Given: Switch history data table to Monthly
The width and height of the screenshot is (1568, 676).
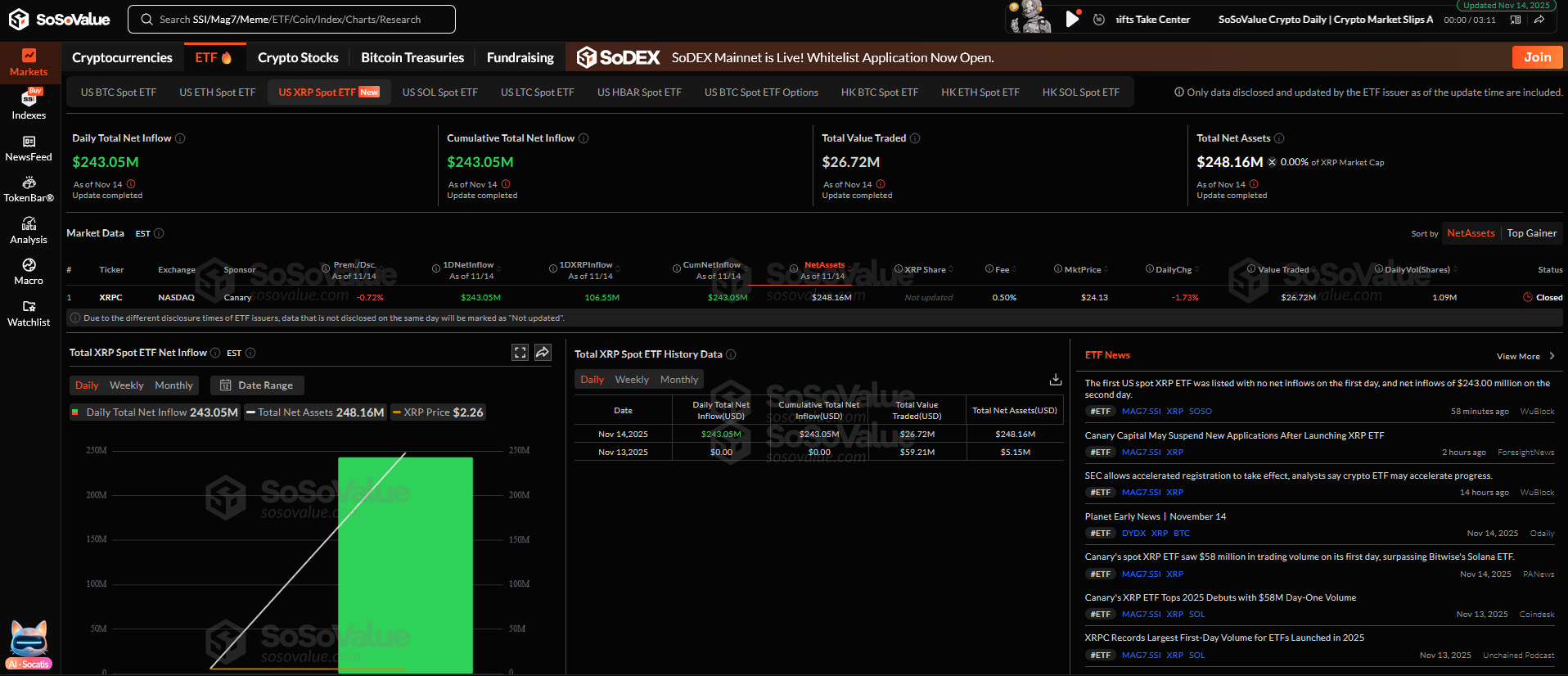Looking at the screenshot, I should [679, 380].
